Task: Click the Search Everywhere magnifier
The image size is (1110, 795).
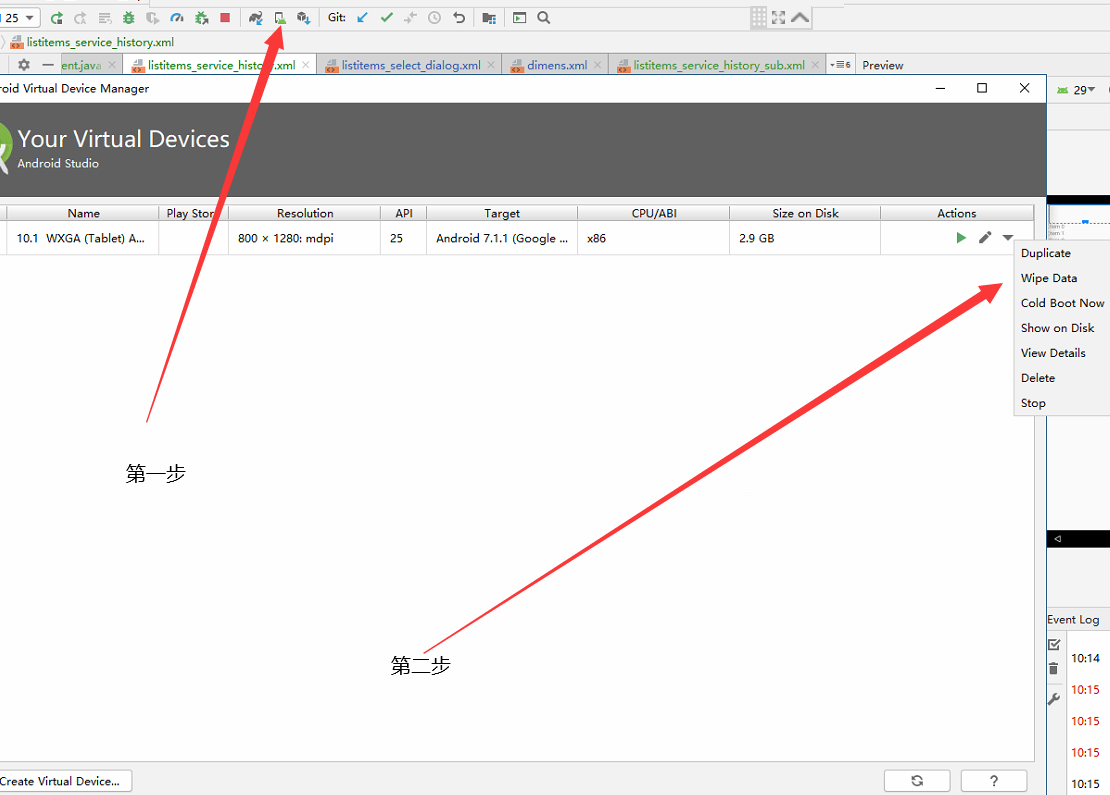Action: (544, 18)
